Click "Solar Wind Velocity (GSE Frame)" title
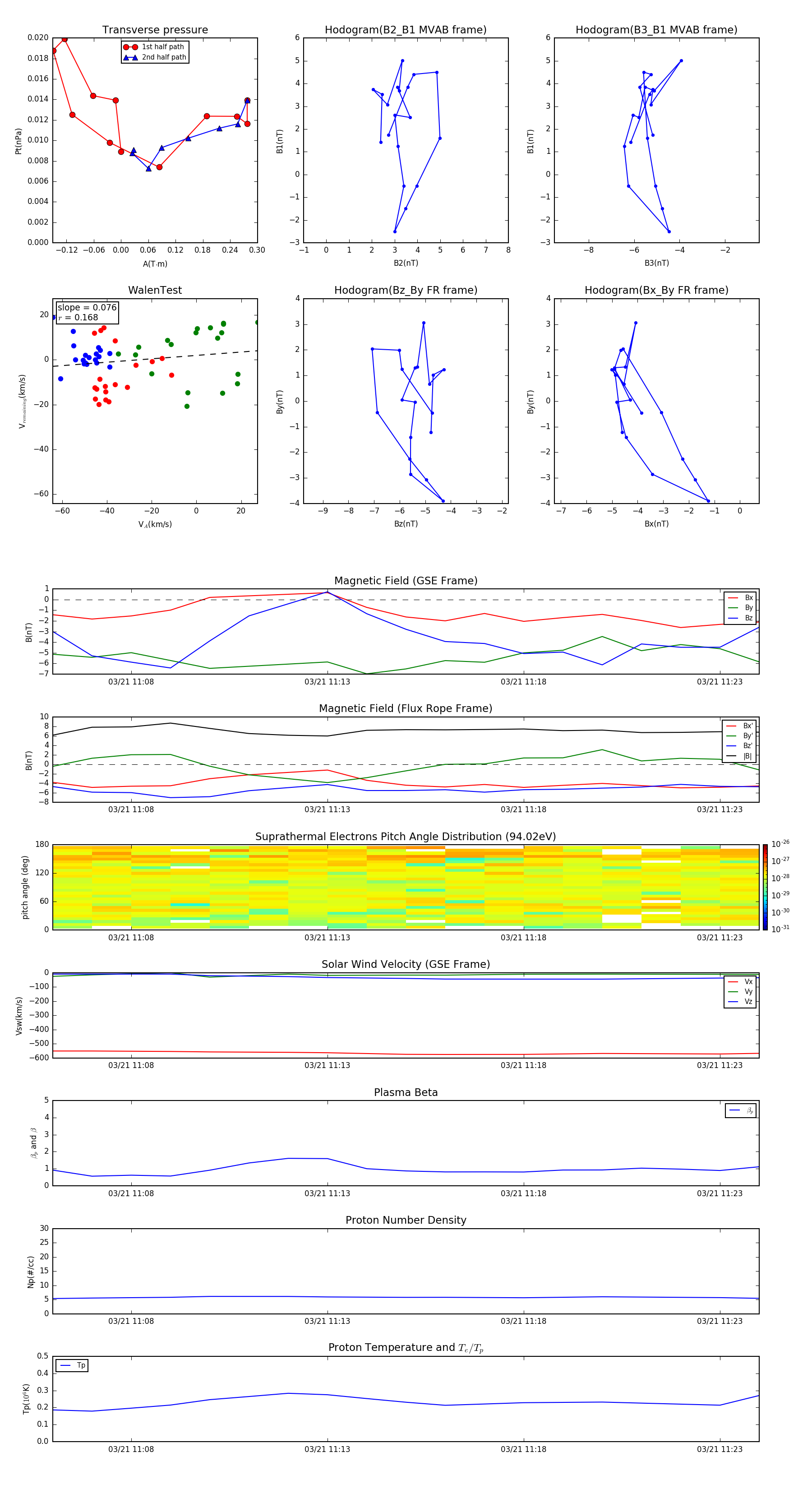812x1489 pixels. click(x=406, y=965)
